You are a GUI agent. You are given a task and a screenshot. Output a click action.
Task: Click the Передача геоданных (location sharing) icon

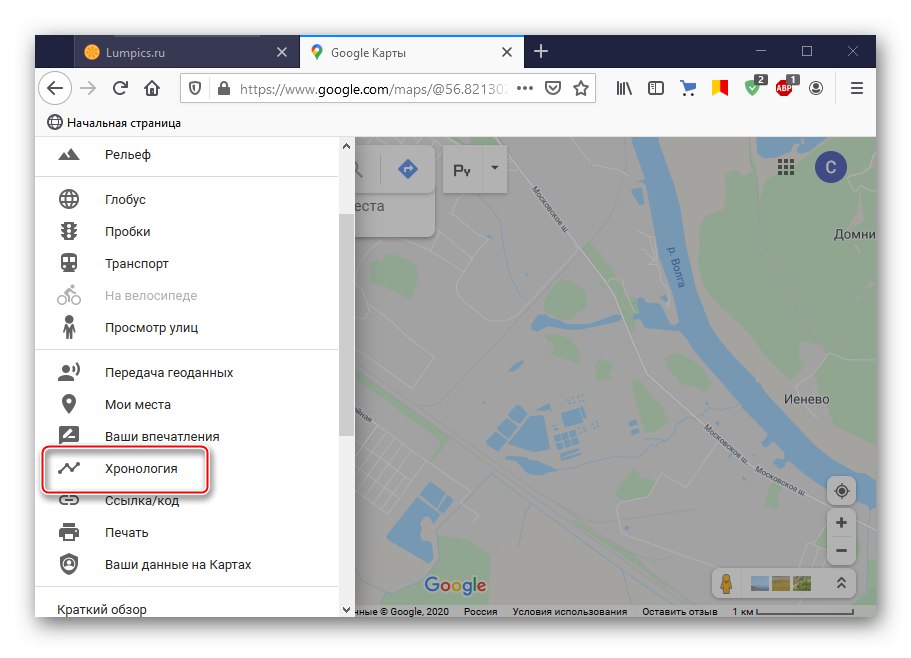pos(70,371)
